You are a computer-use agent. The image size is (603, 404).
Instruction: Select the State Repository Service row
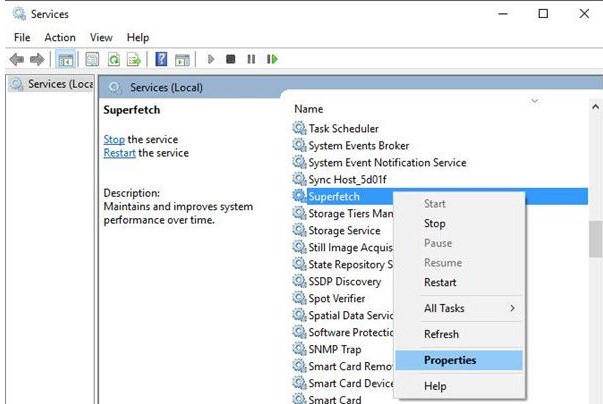[x=350, y=264]
